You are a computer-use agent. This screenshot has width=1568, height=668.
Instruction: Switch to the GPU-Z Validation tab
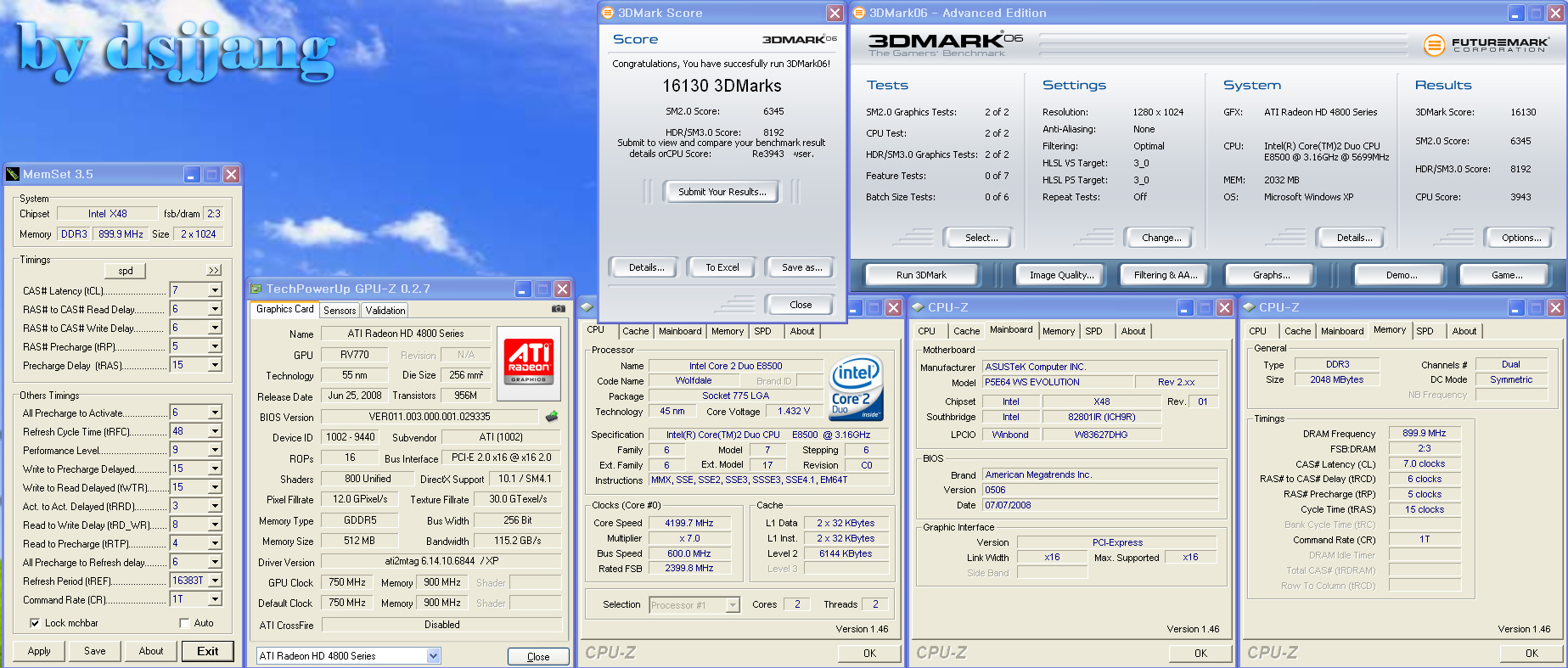click(x=385, y=311)
